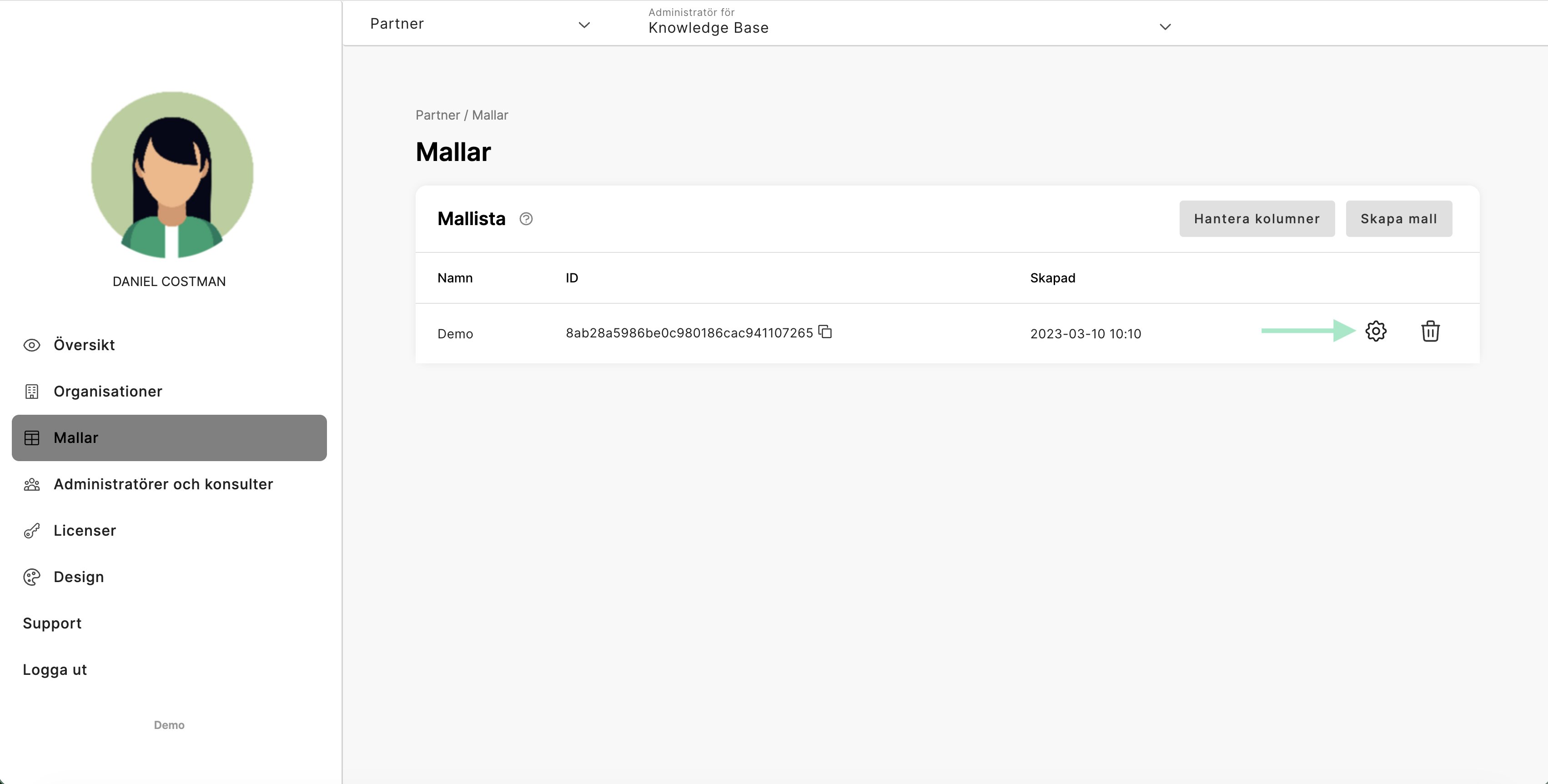Open Support link in sidebar

[52, 623]
